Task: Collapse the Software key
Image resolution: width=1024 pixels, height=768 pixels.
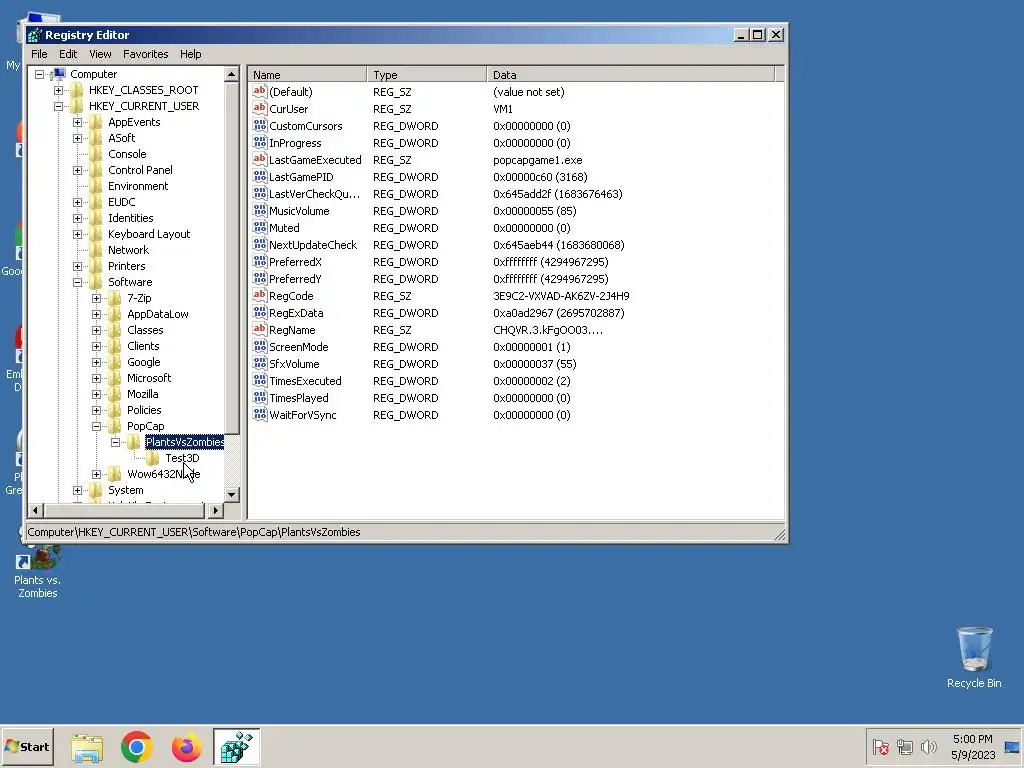Action: click(x=77, y=282)
